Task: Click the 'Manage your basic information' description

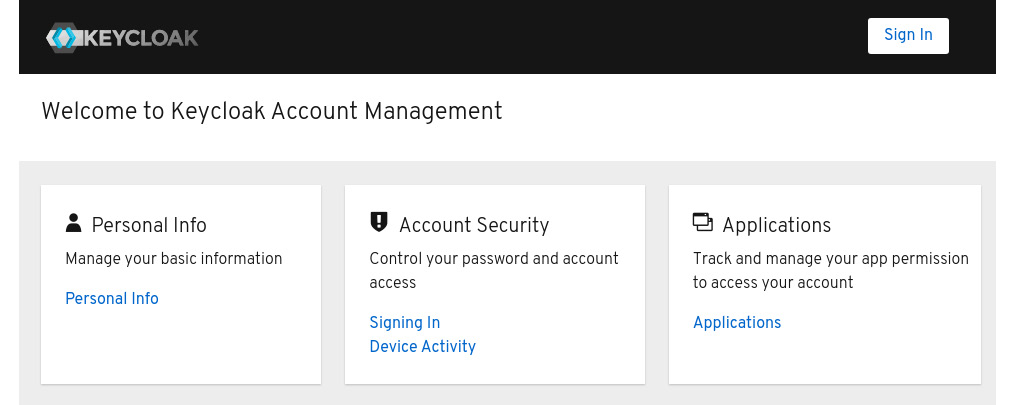Action: (x=173, y=259)
